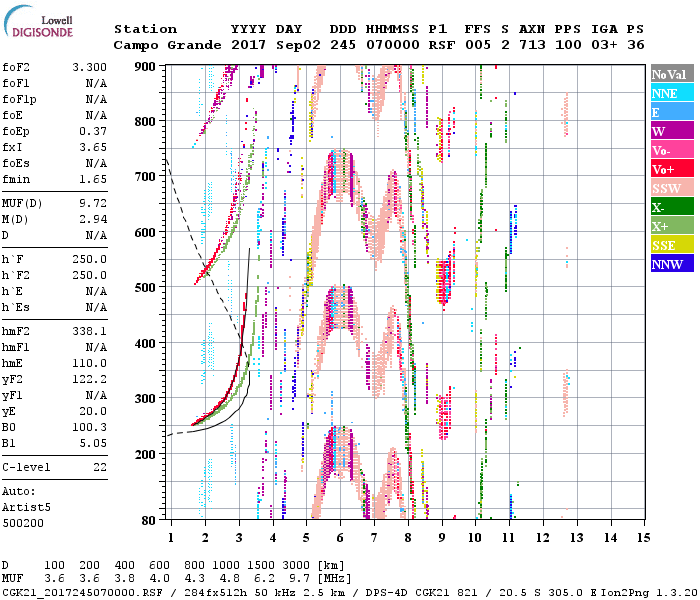Screen dimensions: 700x600
Task: Select the X+ light green legend swatch
Action: point(672,226)
